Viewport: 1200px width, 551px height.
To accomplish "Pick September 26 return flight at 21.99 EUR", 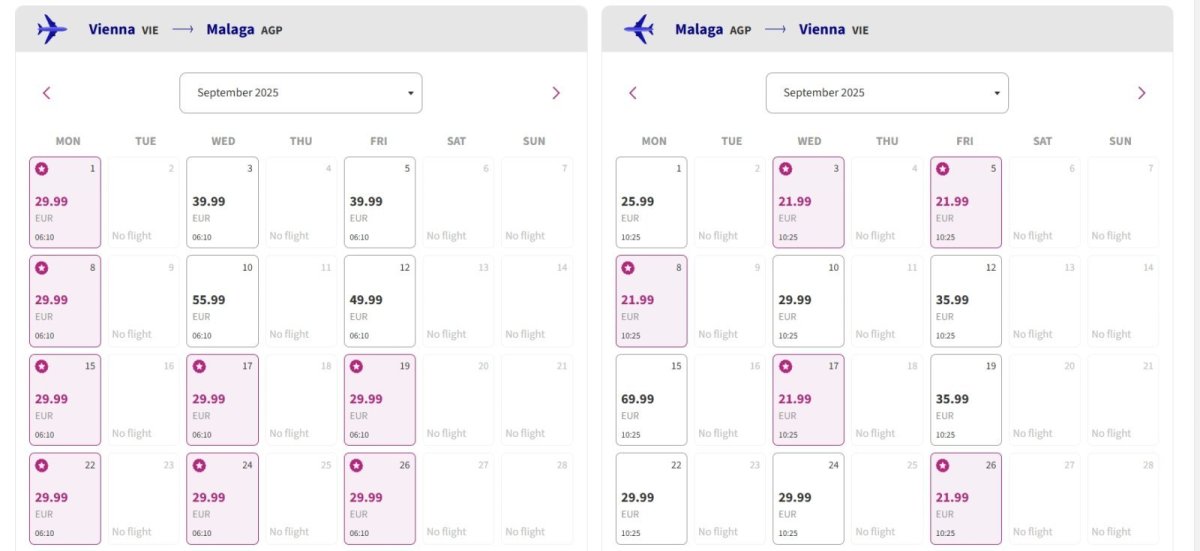I will pyautogui.click(x=965, y=498).
